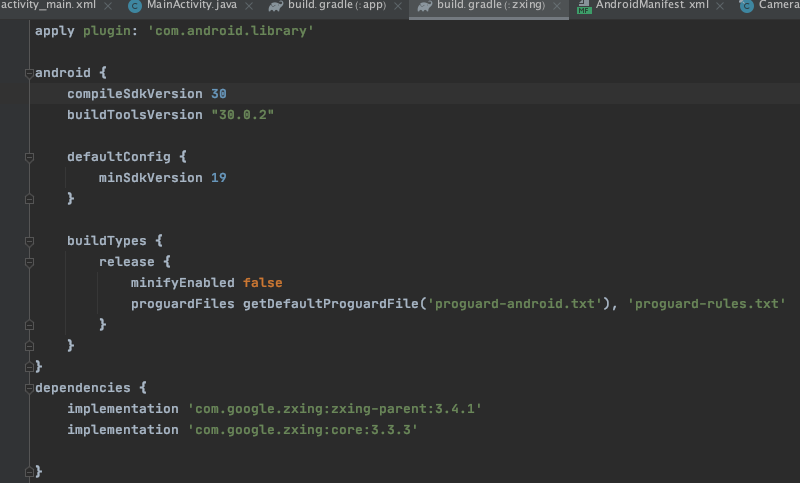Fold at the android closing brace marker
The height and width of the screenshot is (483, 800).
click(x=30, y=367)
